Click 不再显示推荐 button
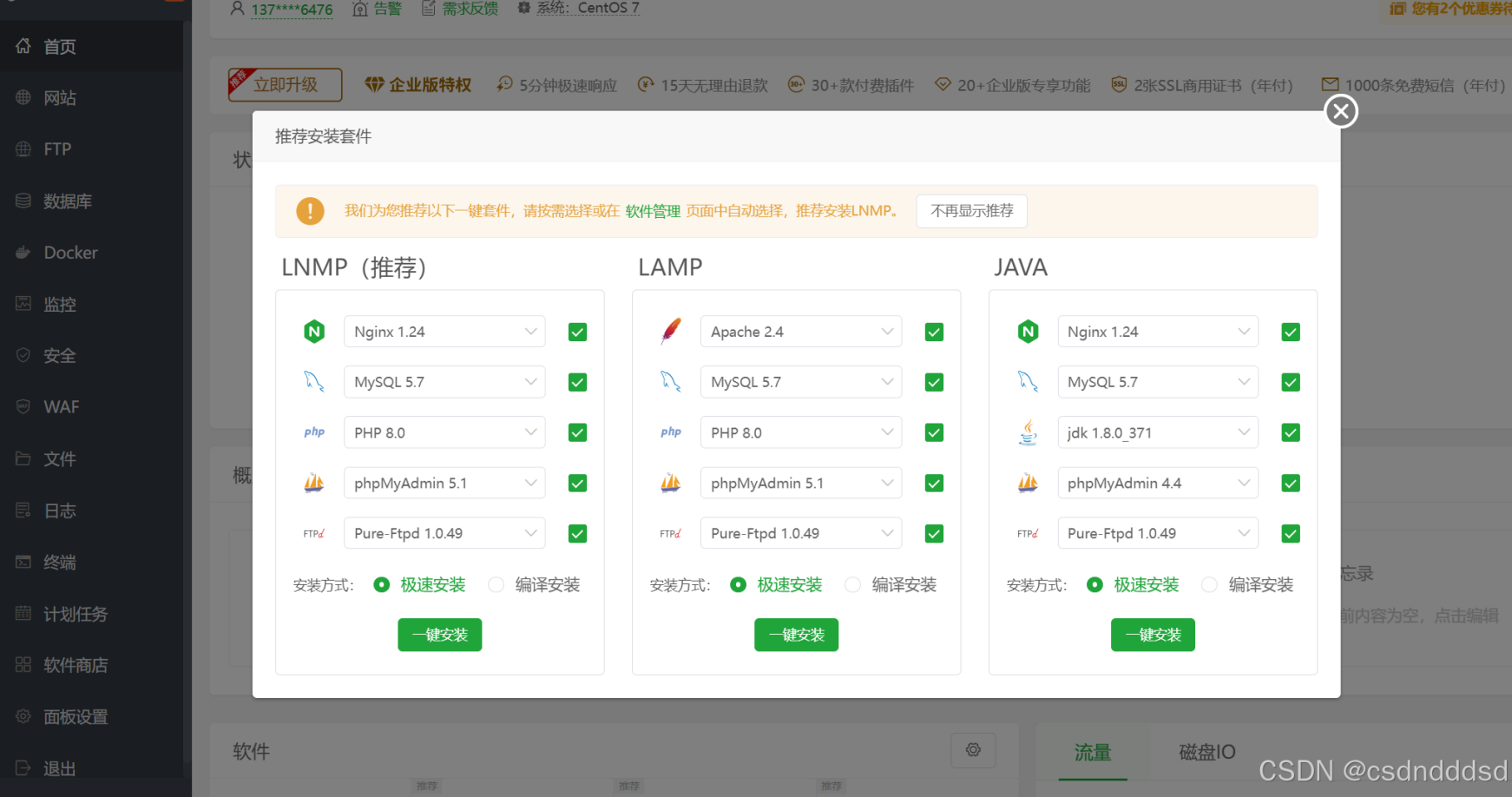The width and height of the screenshot is (1512, 797). [972, 211]
